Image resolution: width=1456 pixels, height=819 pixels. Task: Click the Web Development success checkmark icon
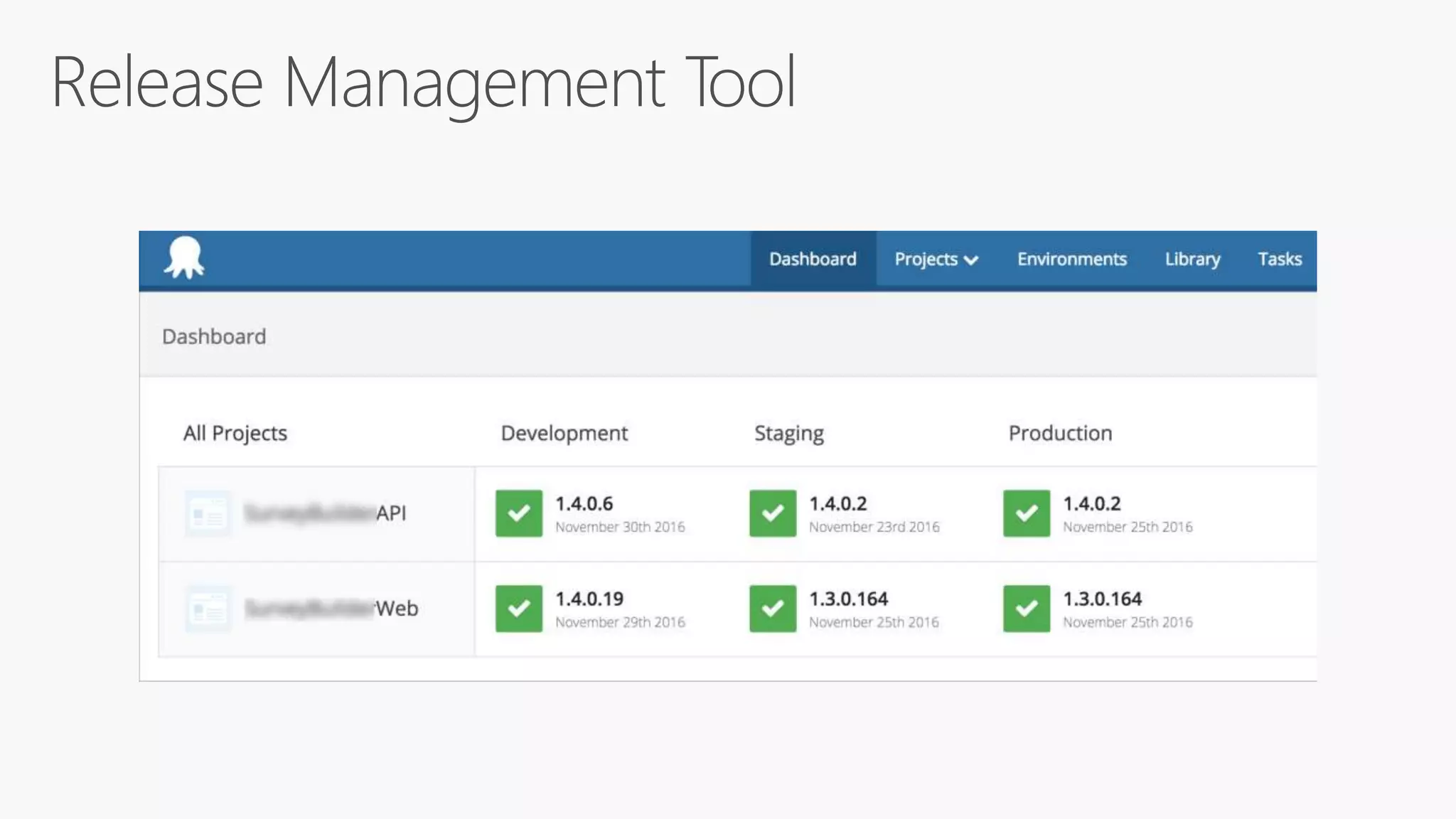(519, 609)
